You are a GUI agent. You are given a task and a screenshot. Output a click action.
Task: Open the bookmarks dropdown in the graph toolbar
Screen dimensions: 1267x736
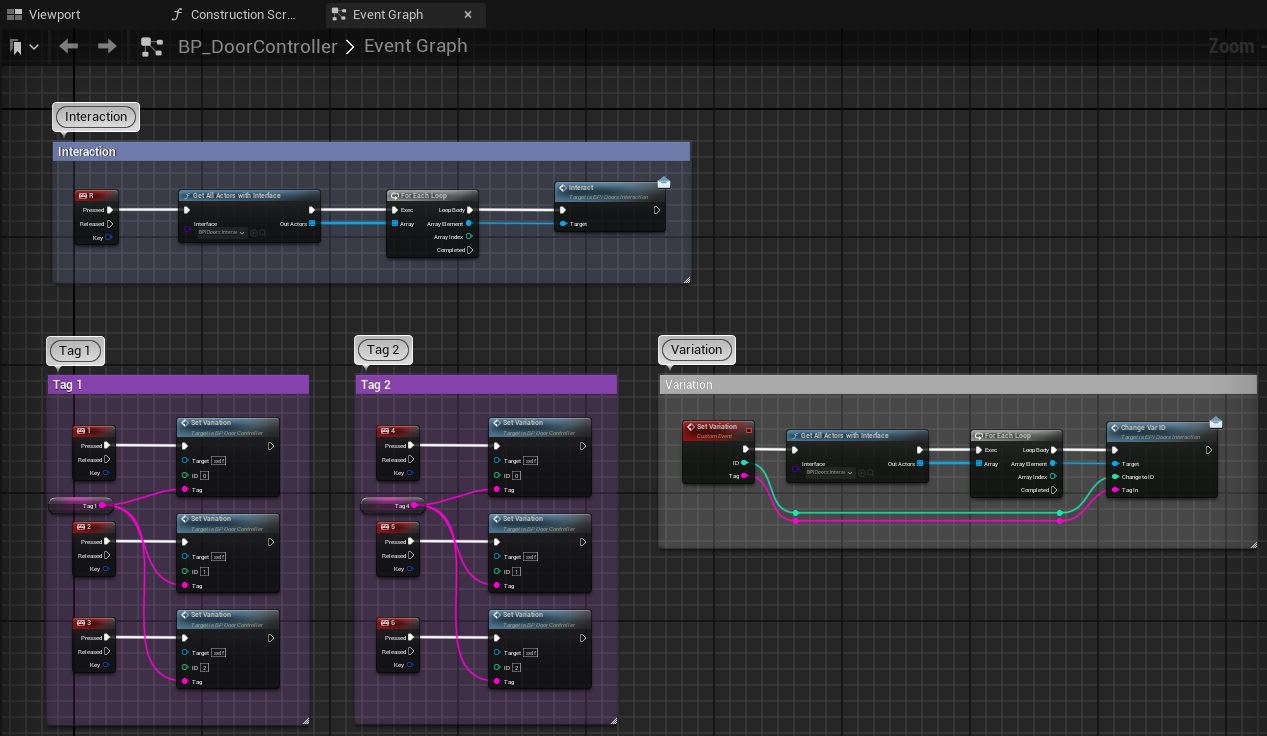[x=24, y=46]
